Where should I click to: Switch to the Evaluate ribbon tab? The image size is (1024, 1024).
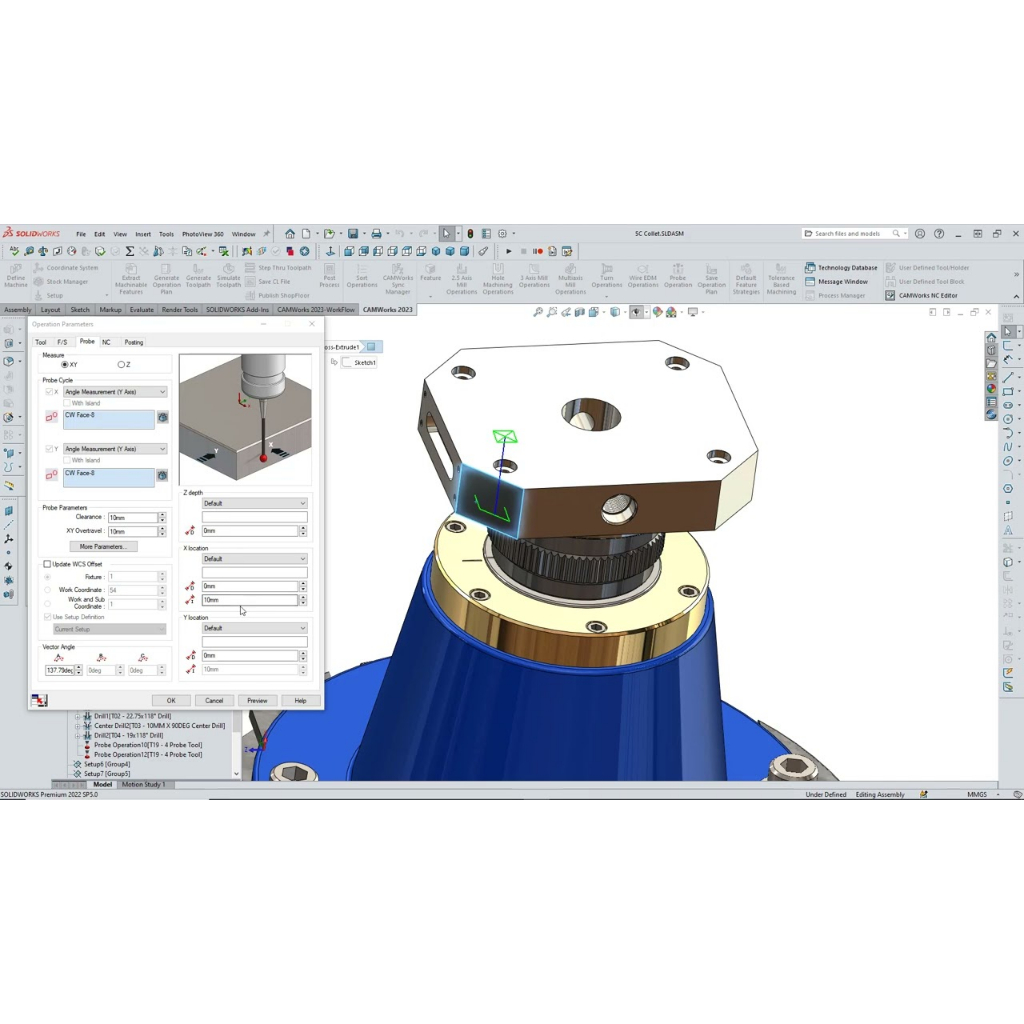pos(142,310)
